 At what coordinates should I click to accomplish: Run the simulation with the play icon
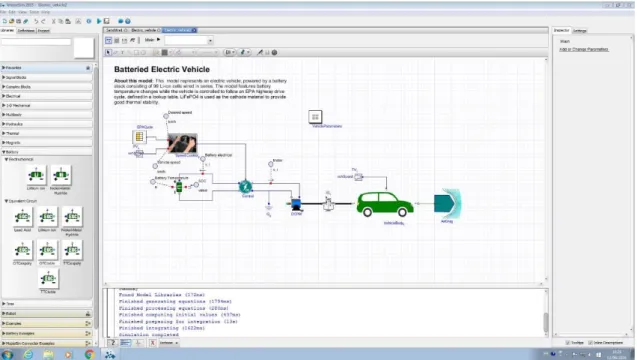(99, 21)
